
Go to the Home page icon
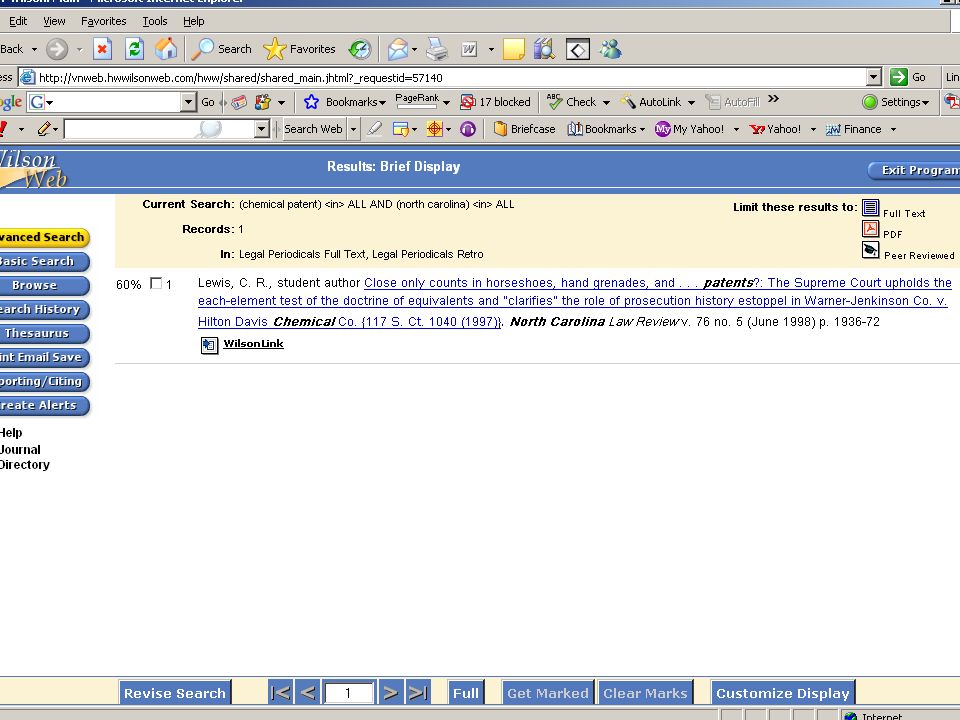click(166, 49)
